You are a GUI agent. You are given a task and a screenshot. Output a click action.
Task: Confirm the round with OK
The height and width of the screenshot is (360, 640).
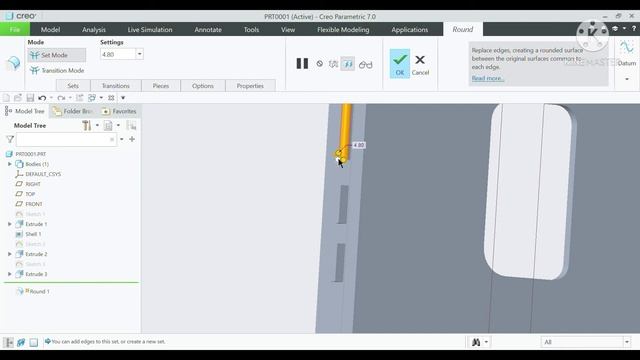coord(400,64)
